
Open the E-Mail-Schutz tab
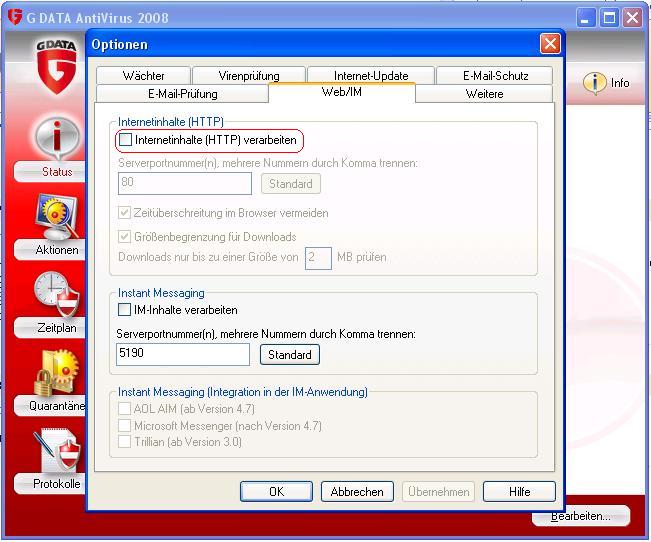click(x=495, y=76)
